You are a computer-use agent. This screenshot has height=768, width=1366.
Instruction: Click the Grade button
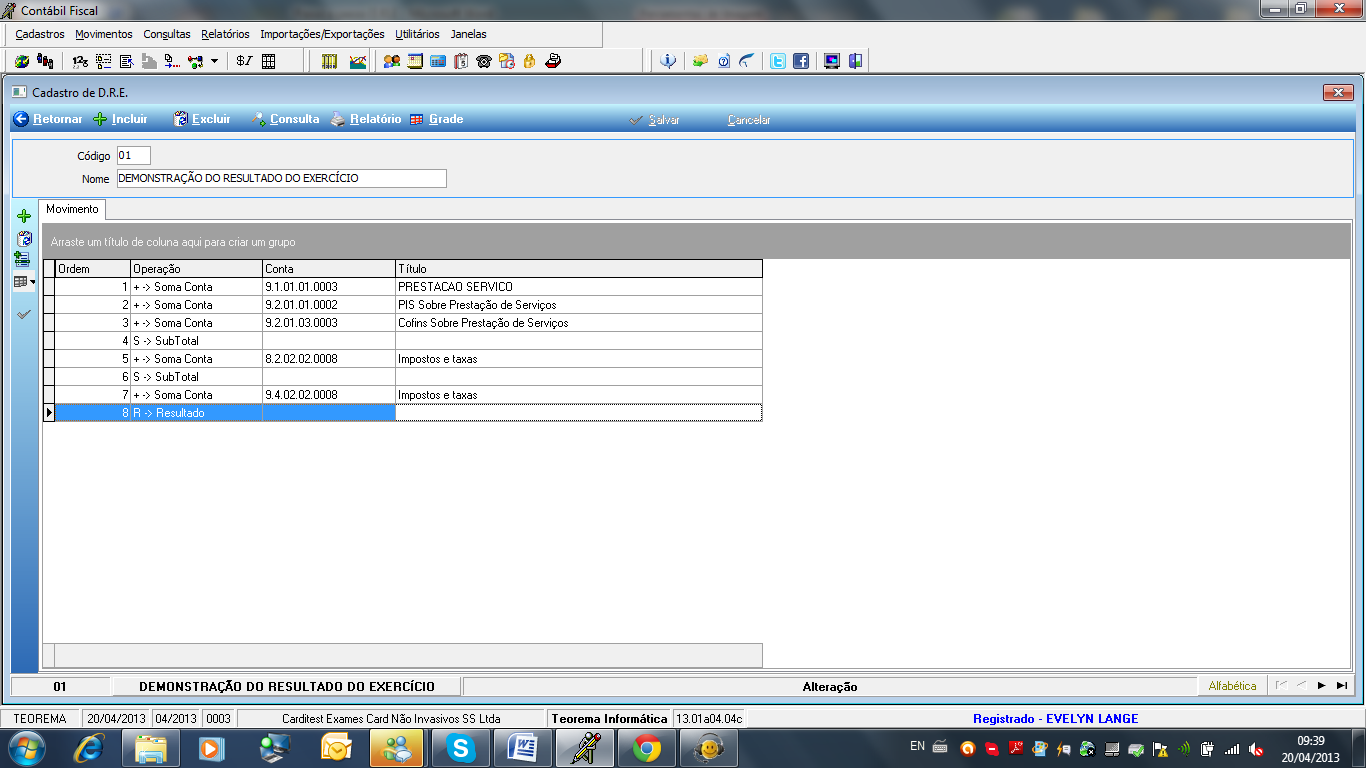pyautogui.click(x=436, y=120)
